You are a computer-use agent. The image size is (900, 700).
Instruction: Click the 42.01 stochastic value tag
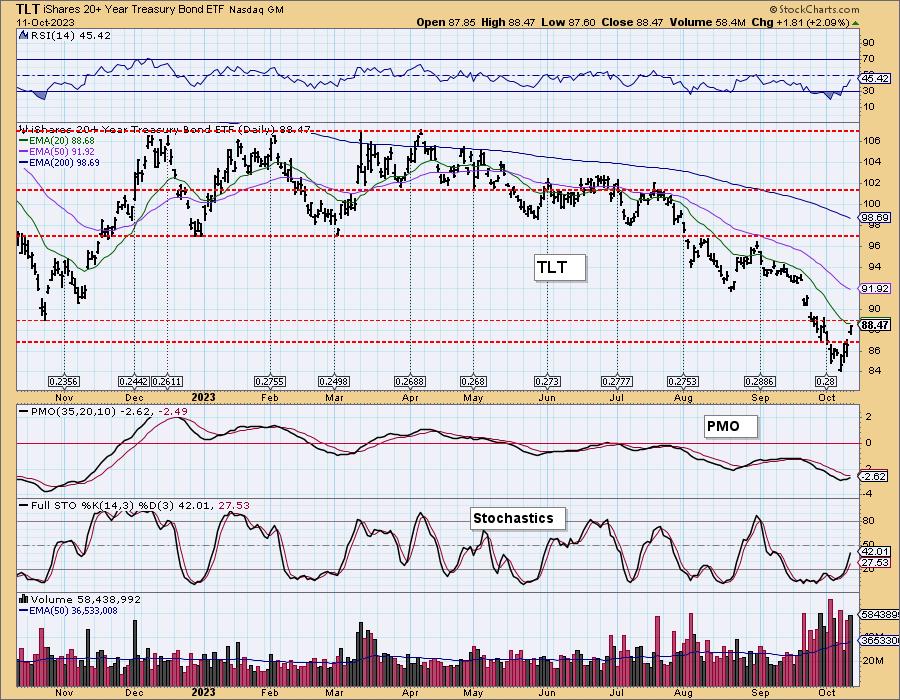pos(876,551)
